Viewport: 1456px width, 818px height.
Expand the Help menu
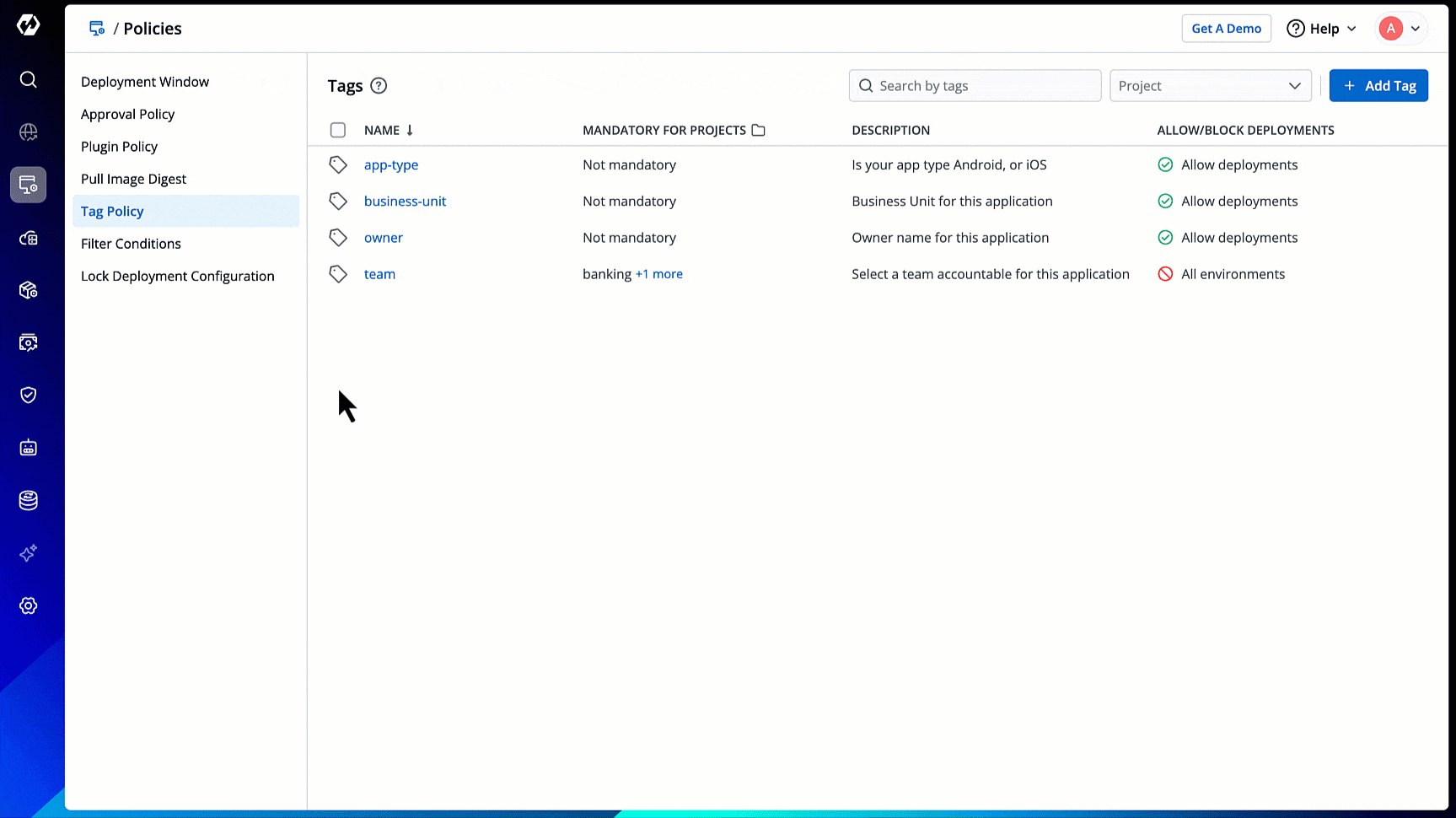tap(1321, 29)
